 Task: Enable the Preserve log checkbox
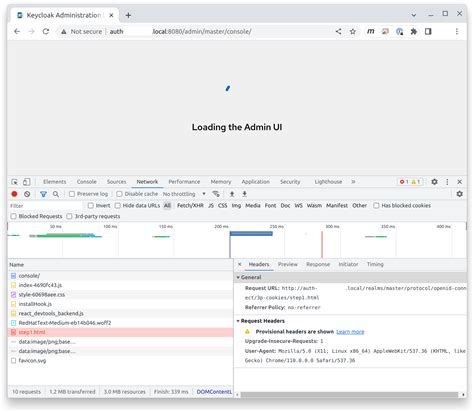(72, 194)
